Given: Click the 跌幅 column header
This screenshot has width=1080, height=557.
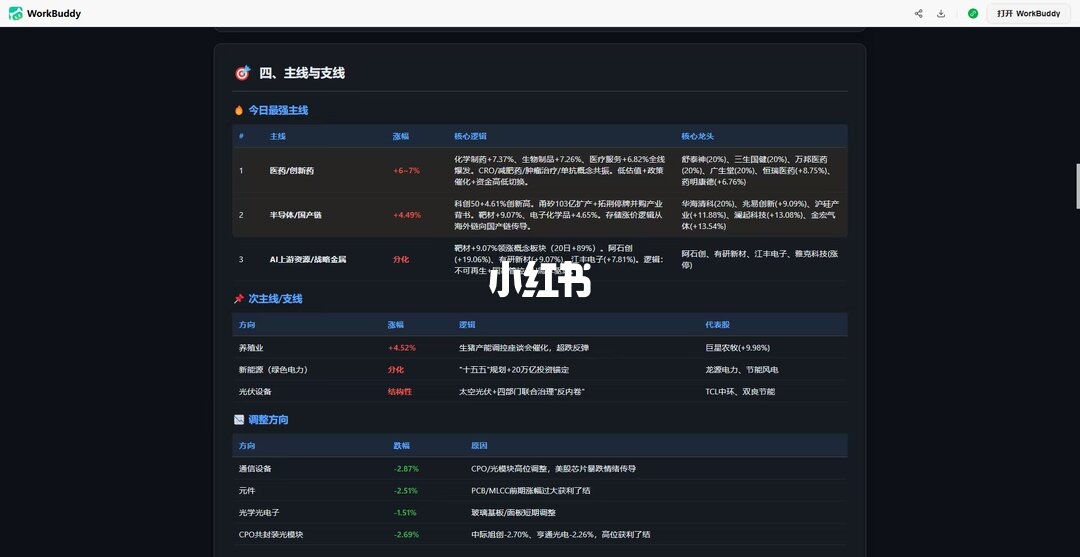Looking at the screenshot, I should tap(402, 445).
